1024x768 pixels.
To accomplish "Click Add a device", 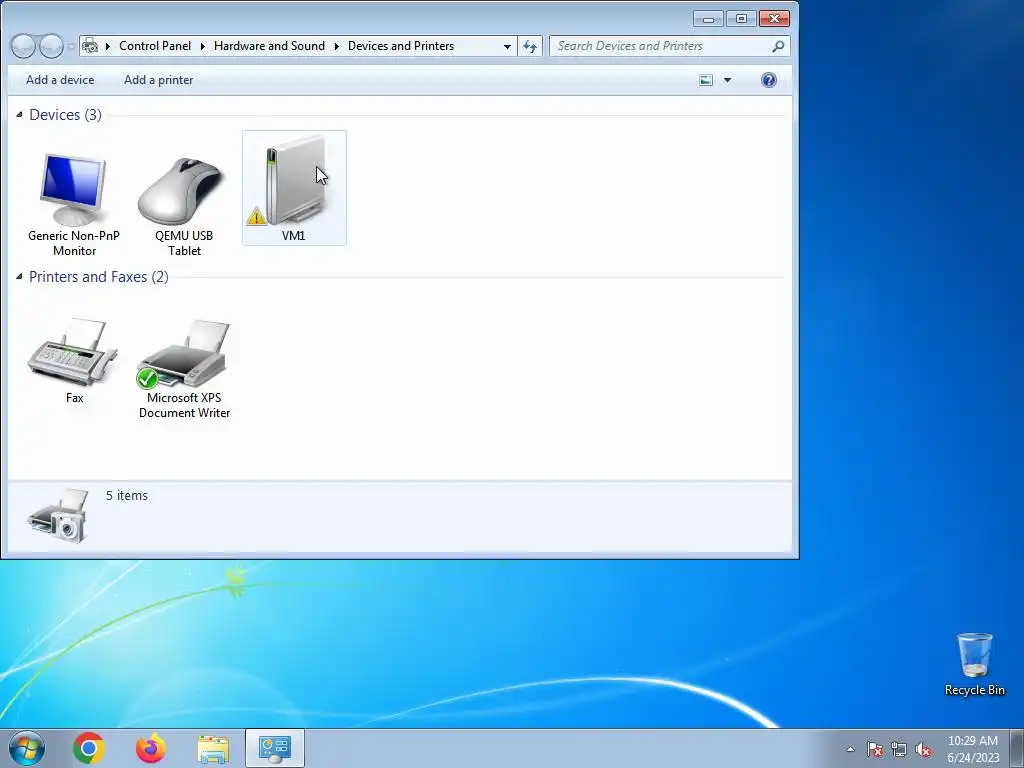I will tap(60, 80).
